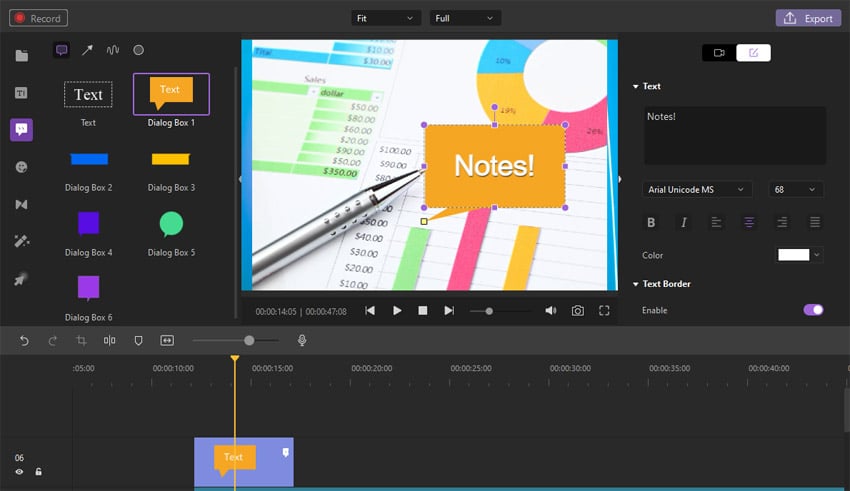Viewport: 850px width, 491px height.
Task: Open the Media folder sidebar icon
Action: [22, 56]
